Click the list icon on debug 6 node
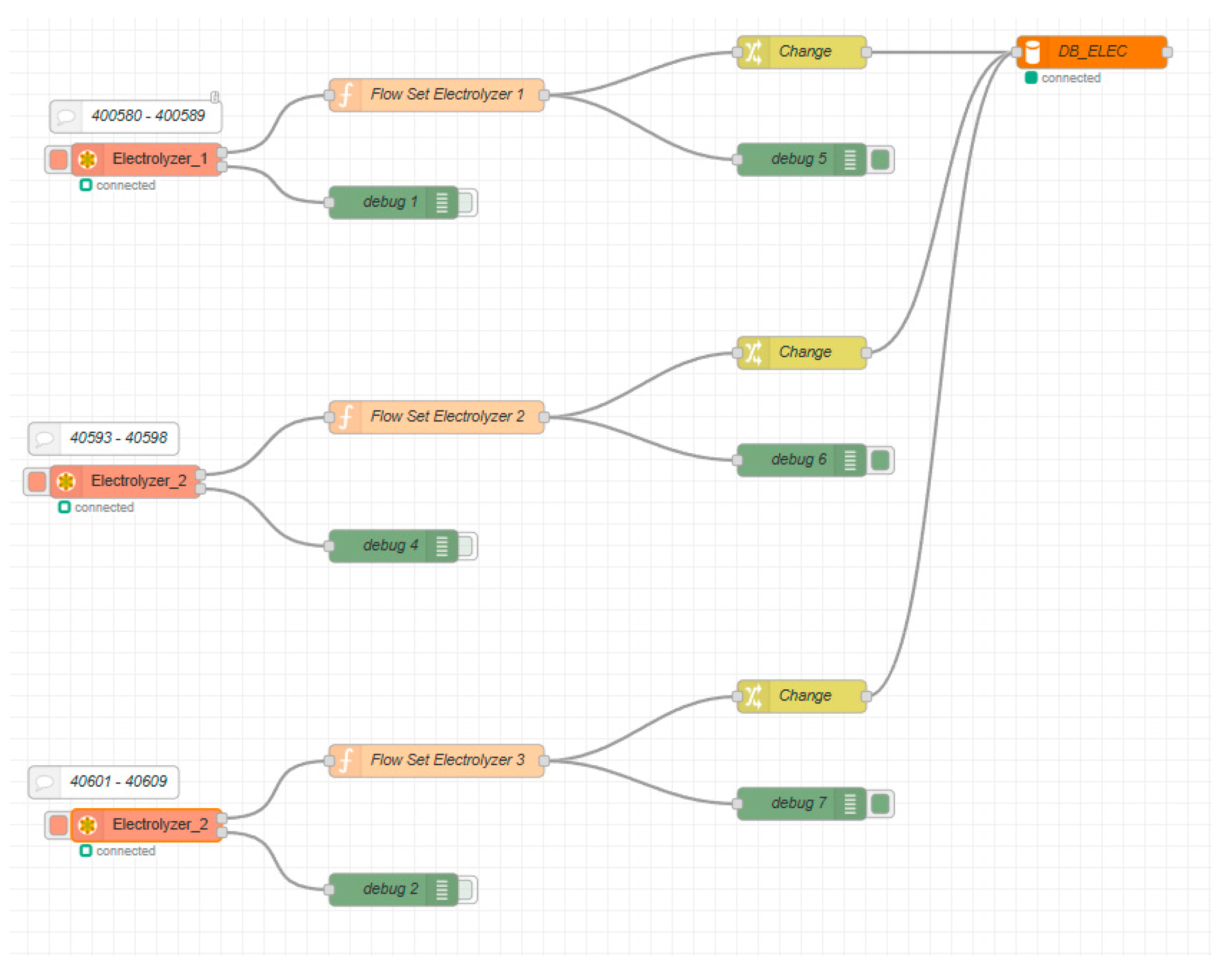1222x980 pixels. click(x=850, y=460)
